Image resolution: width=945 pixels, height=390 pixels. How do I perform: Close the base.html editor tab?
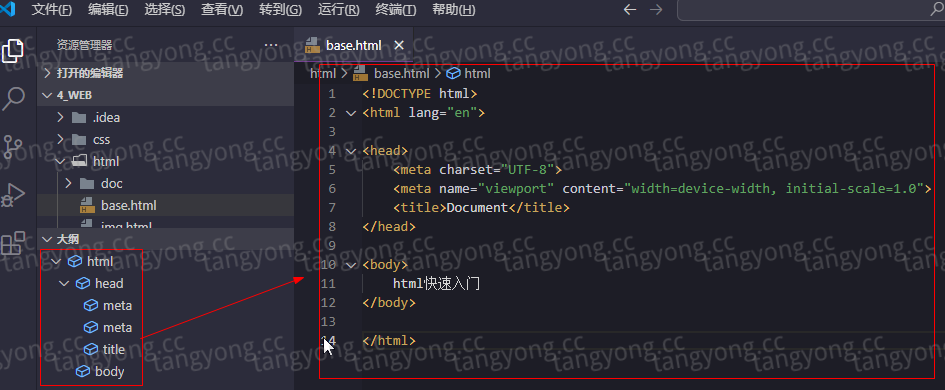coord(398,45)
